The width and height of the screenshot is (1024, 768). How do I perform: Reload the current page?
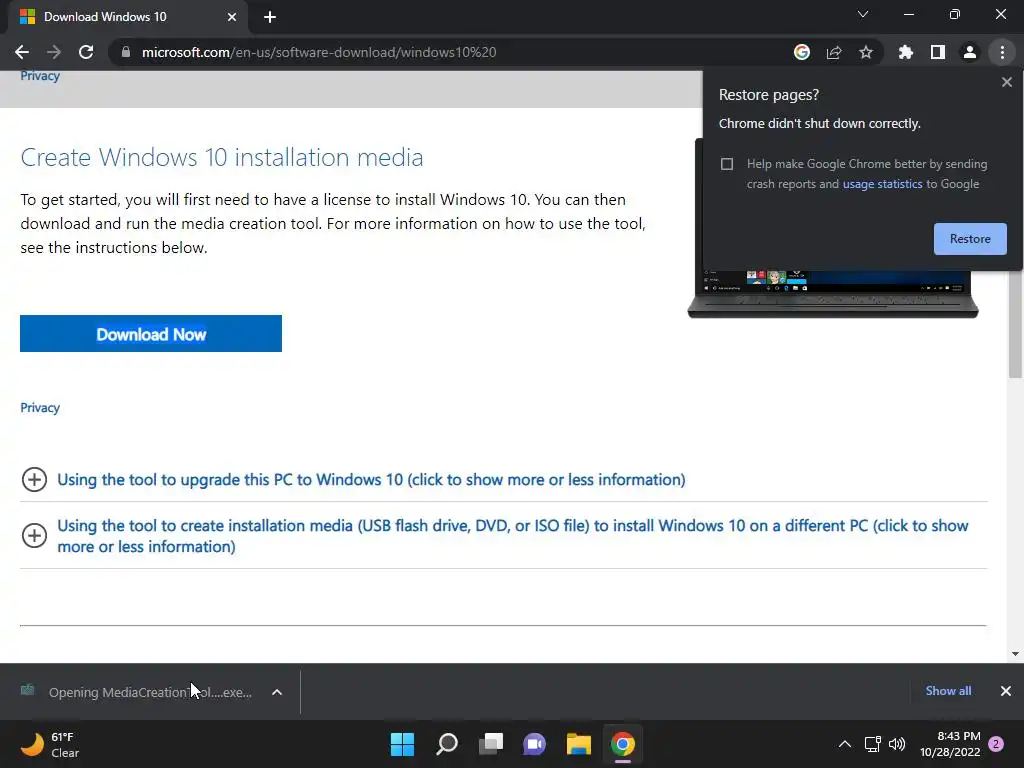[x=86, y=52]
